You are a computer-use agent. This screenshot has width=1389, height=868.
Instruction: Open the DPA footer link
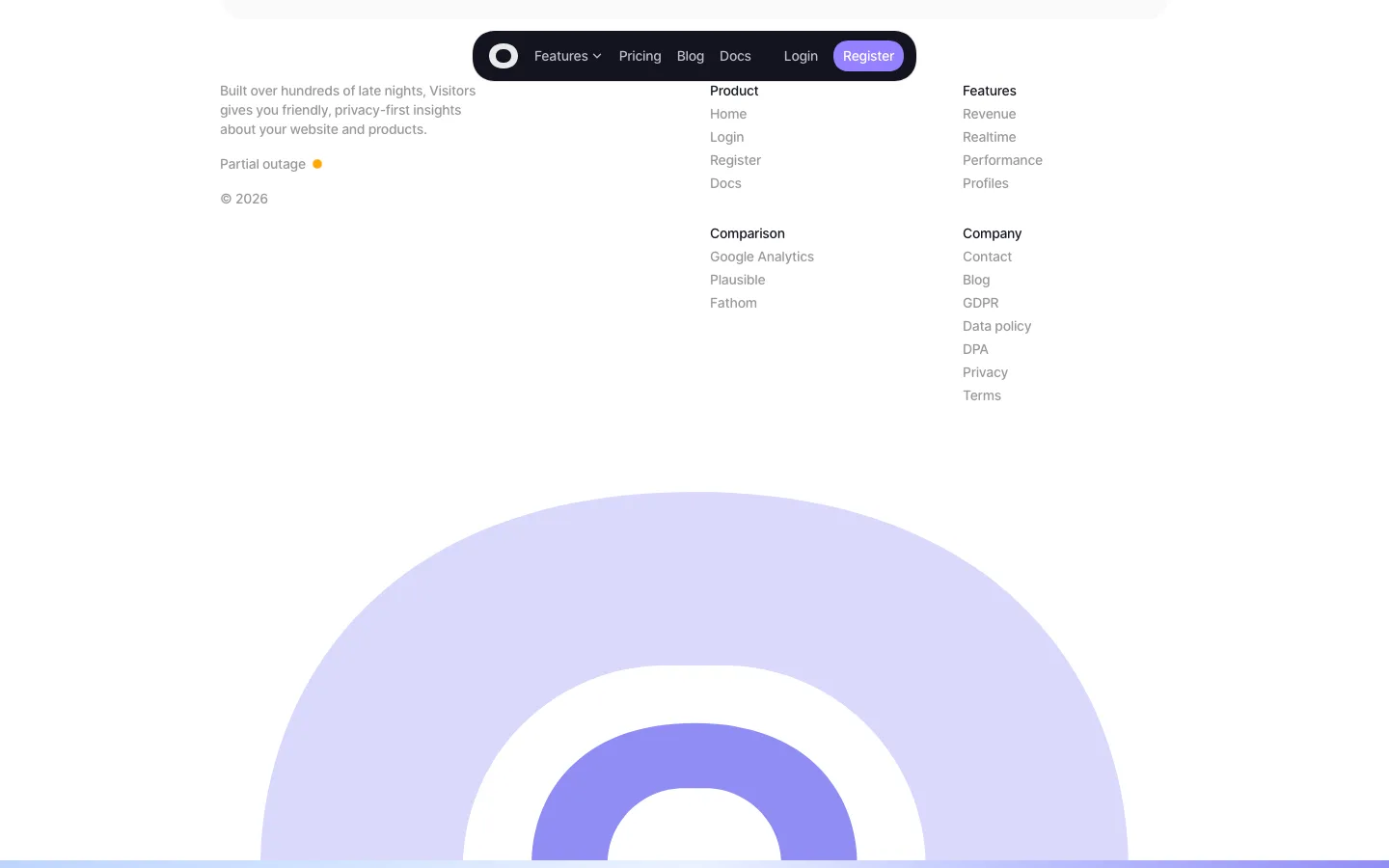pos(975,349)
